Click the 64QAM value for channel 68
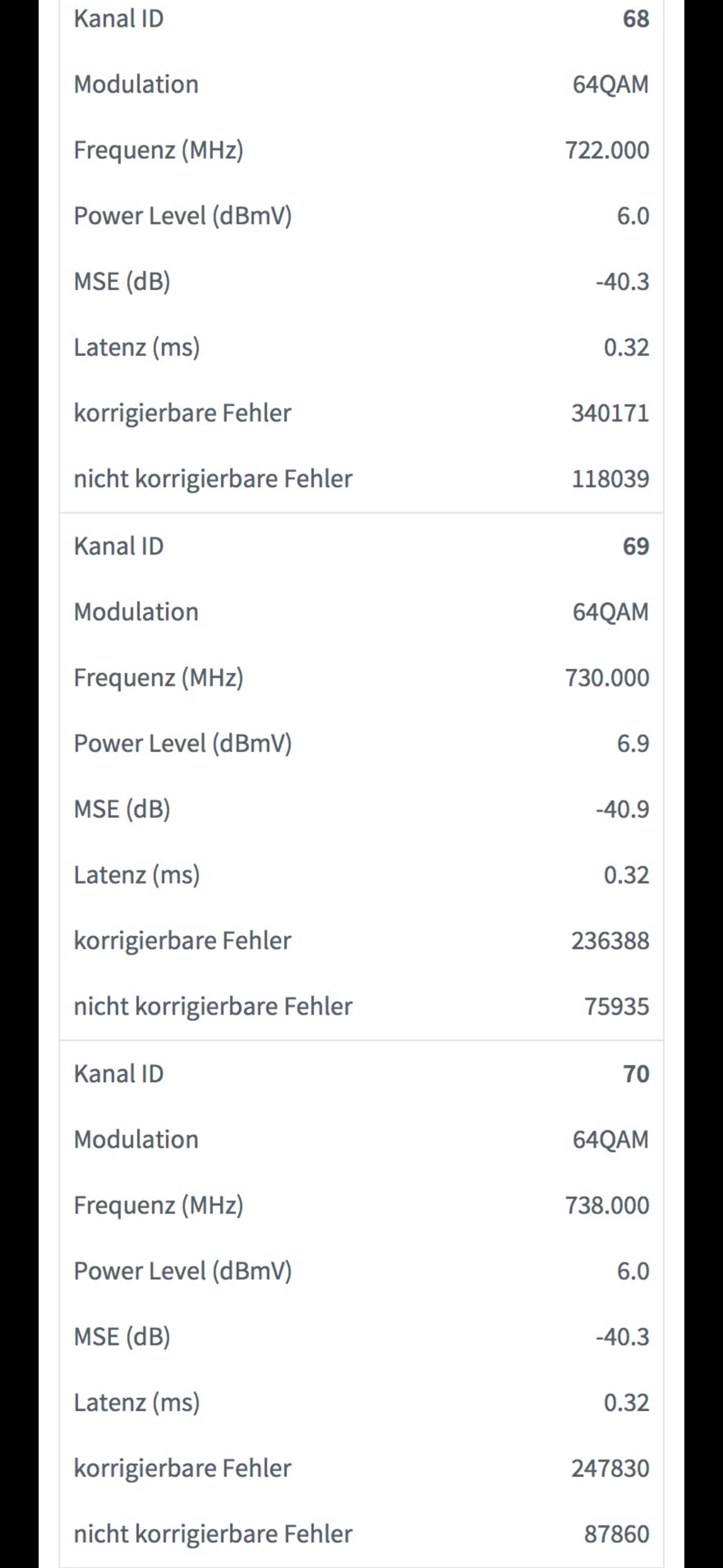This screenshot has width=723, height=1568. pos(610,85)
